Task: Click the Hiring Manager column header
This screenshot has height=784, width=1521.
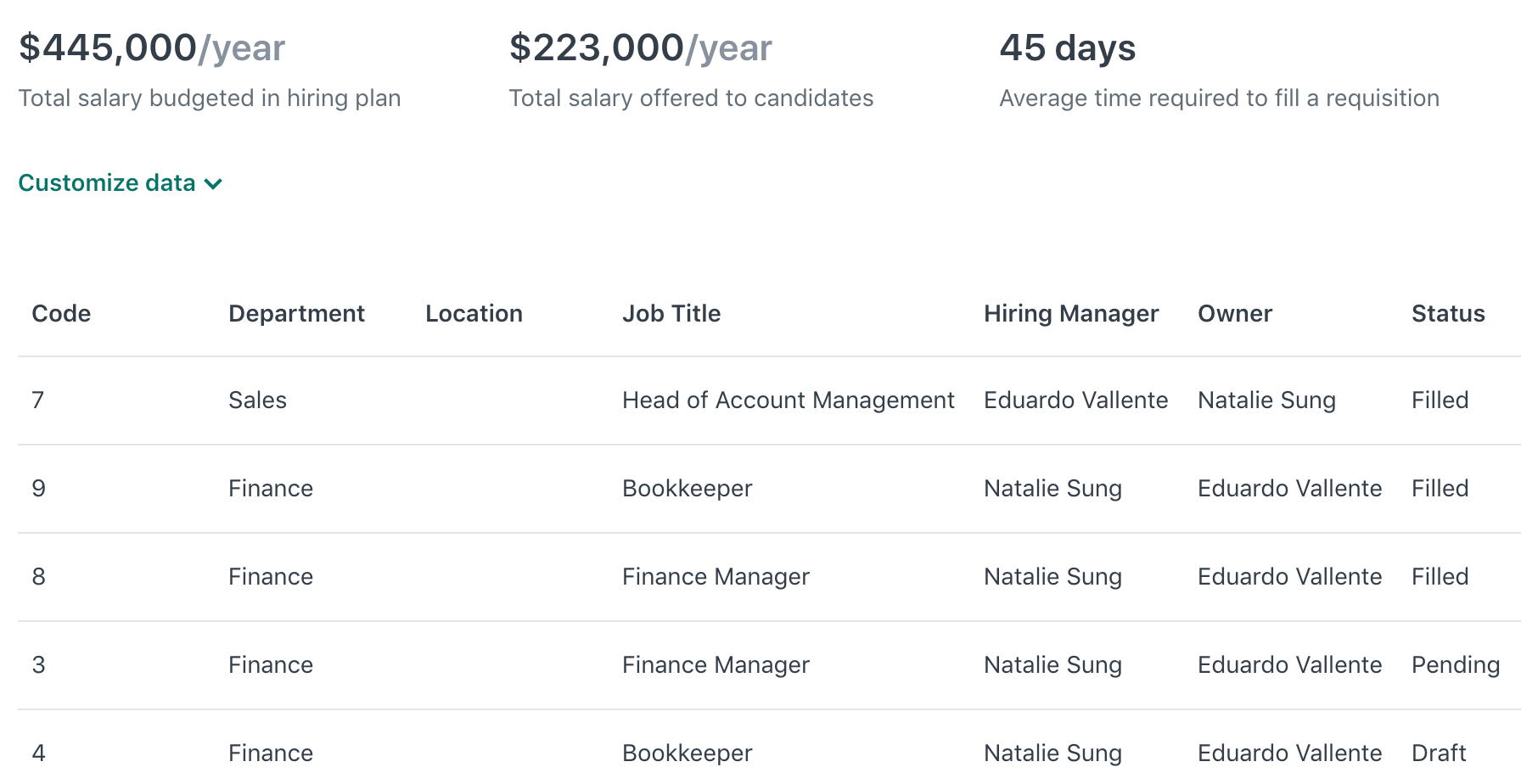Action: [1071, 313]
